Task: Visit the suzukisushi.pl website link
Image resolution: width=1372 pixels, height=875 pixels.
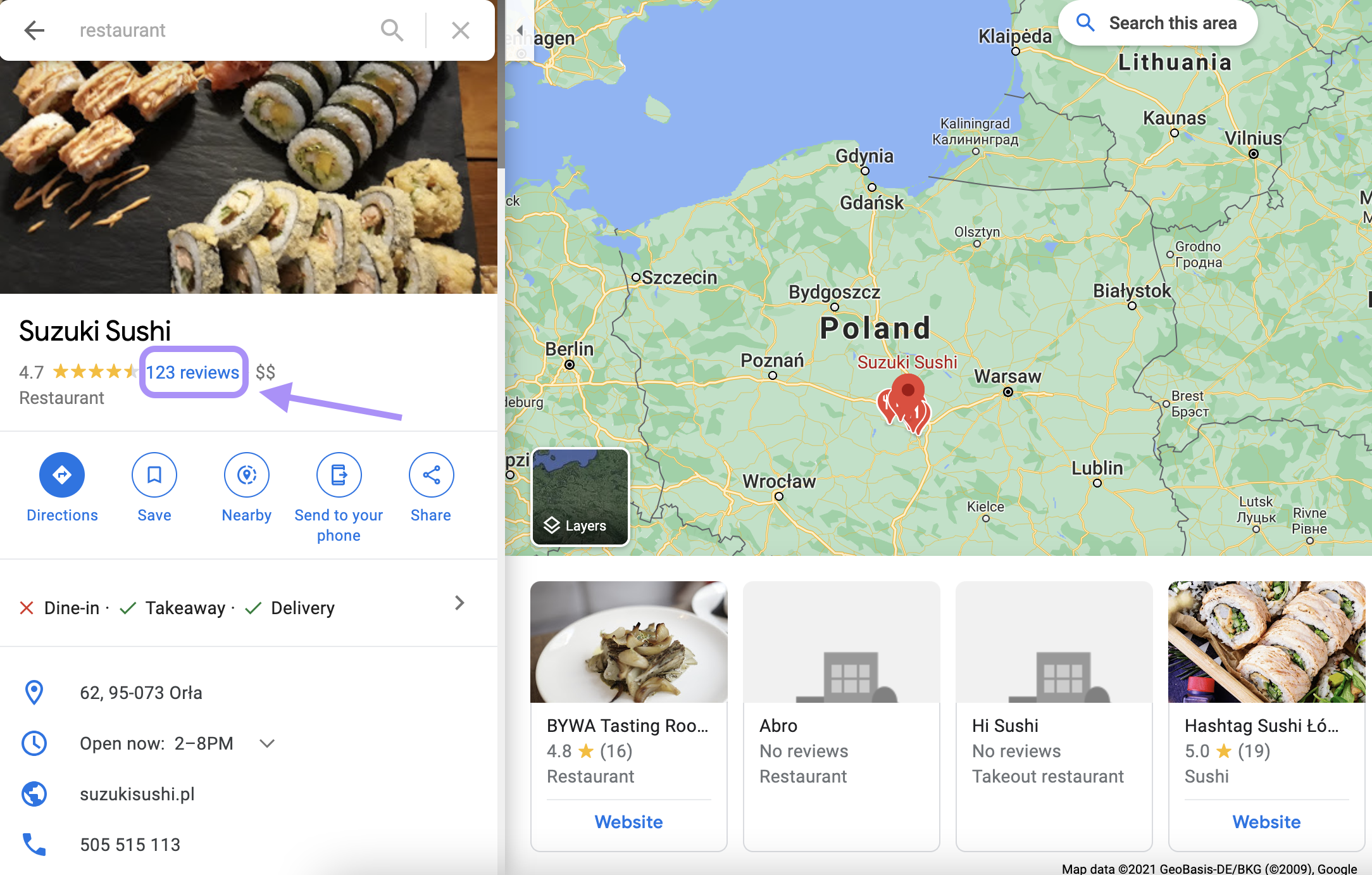Action: (137, 794)
